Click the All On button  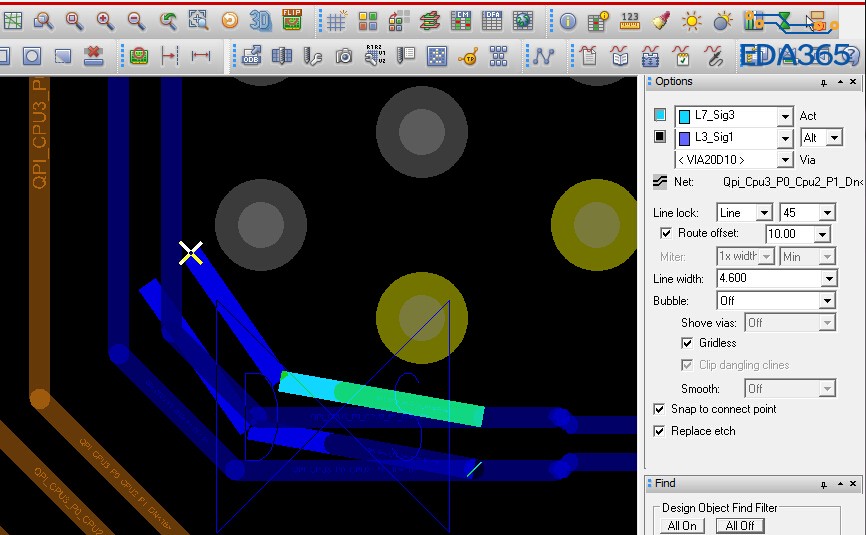pos(682,526)
